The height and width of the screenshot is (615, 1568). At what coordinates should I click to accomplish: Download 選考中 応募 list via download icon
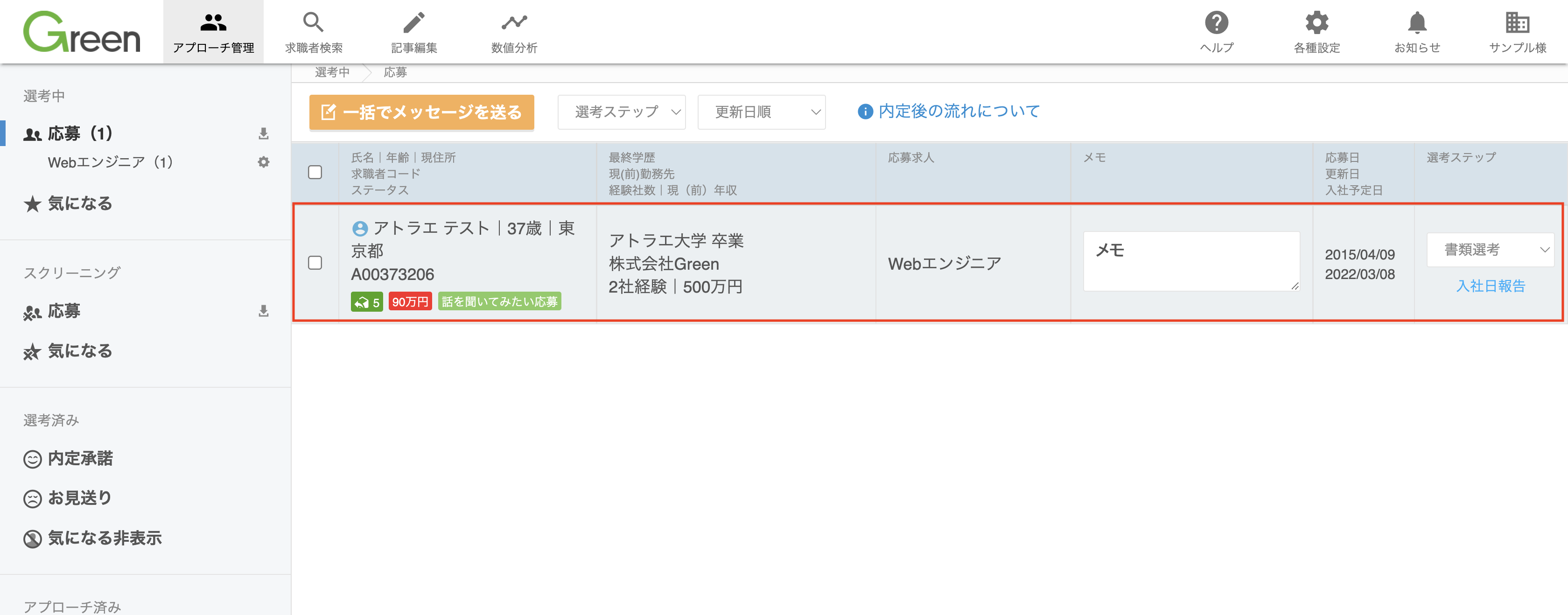(x=264, y=133)
